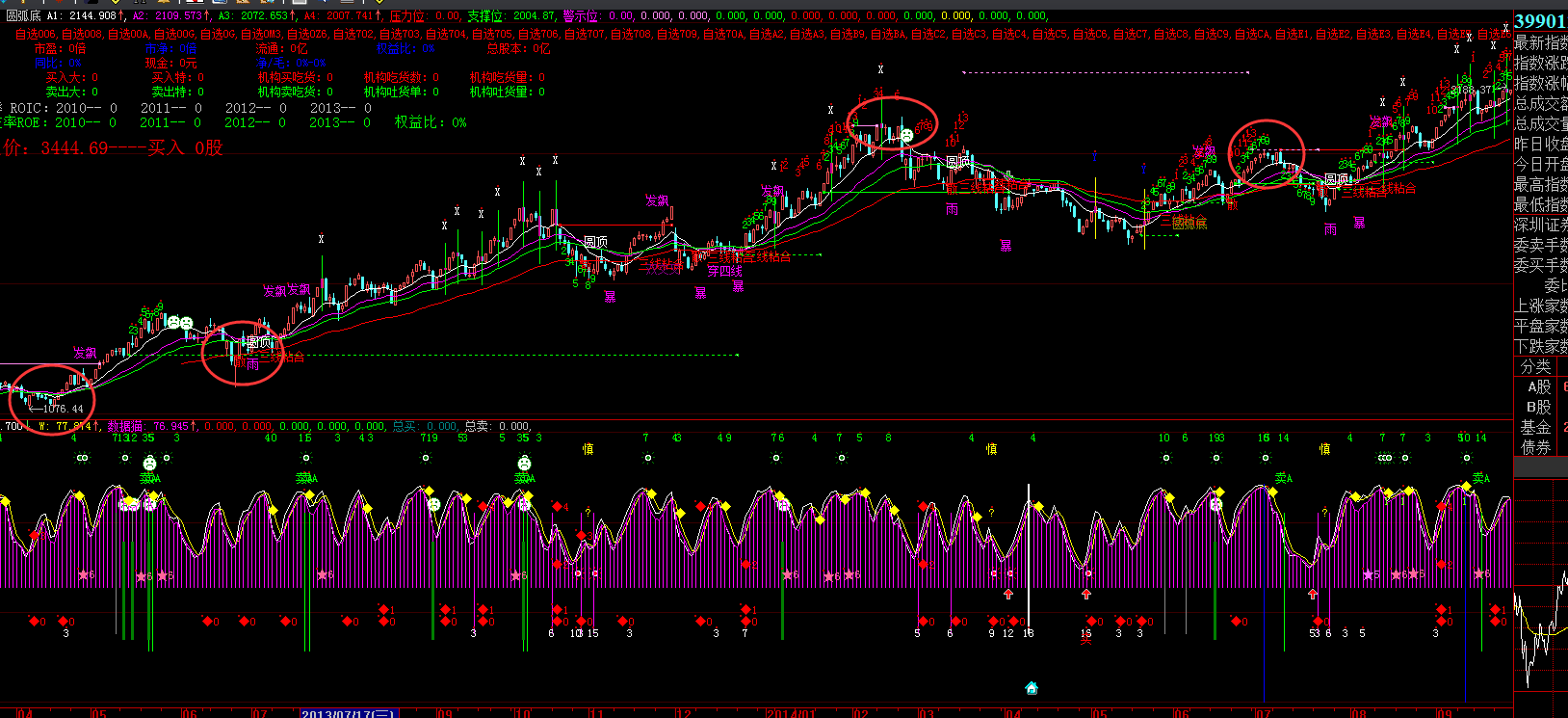Click the 市净: 0倍 P/B value
This screenshot has width=1568, height=718.
coord(170,48)
